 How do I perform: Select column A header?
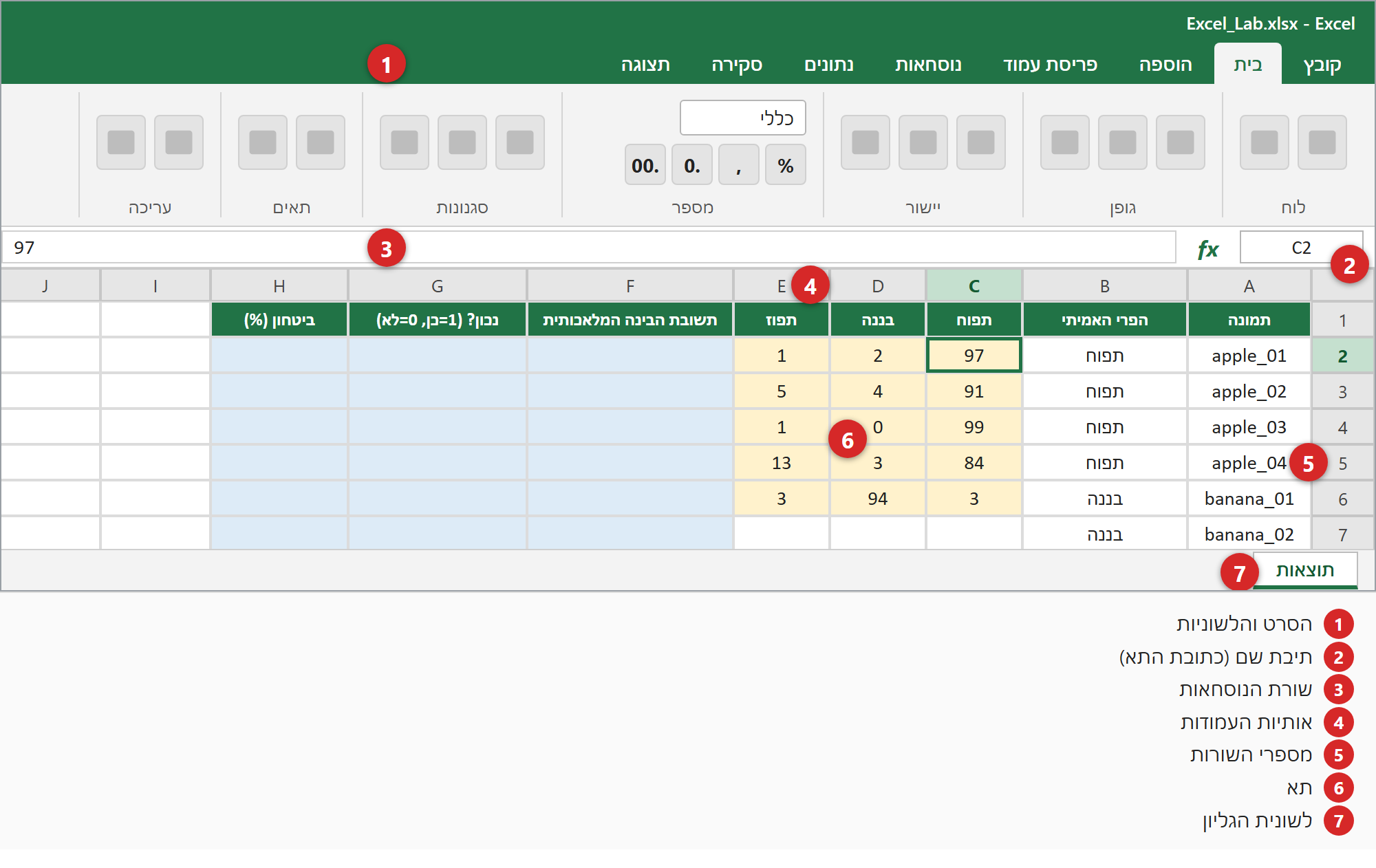point(1249,286)
